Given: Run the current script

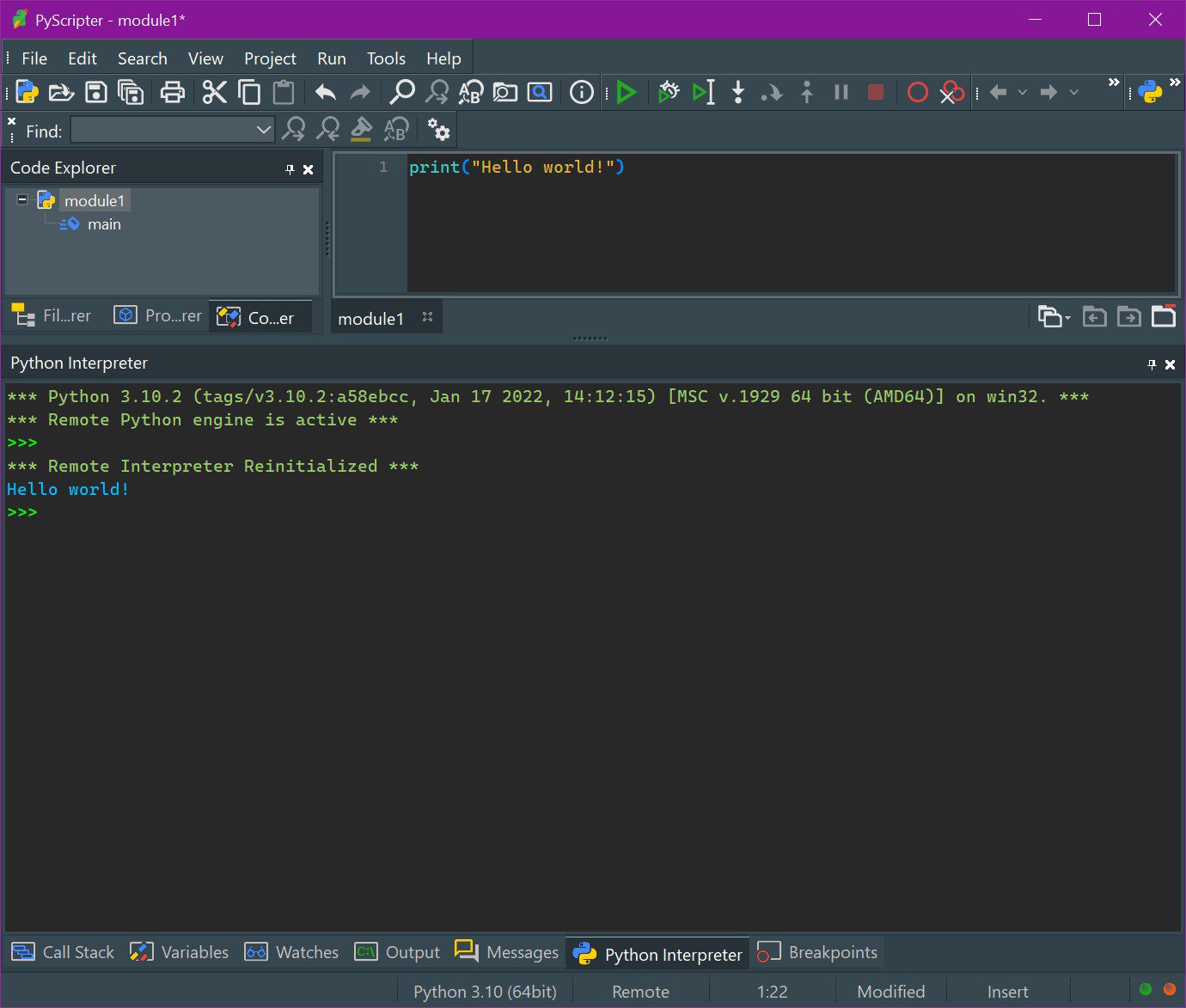Looking at the screenshot, I should [626, 92].
